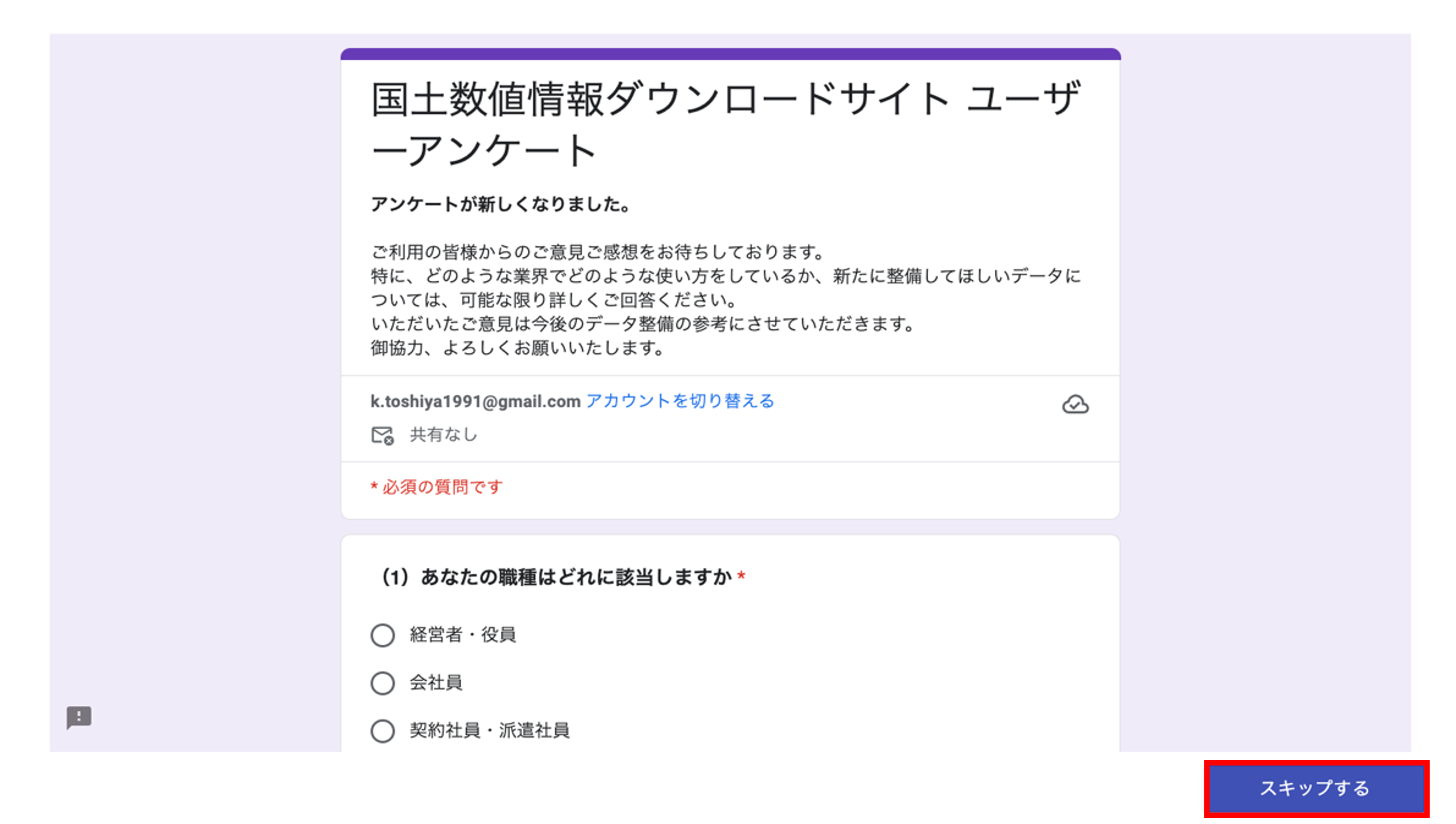Click the red asterisk before 必須の質問です
1456x824 pixels.
(374, 486)
